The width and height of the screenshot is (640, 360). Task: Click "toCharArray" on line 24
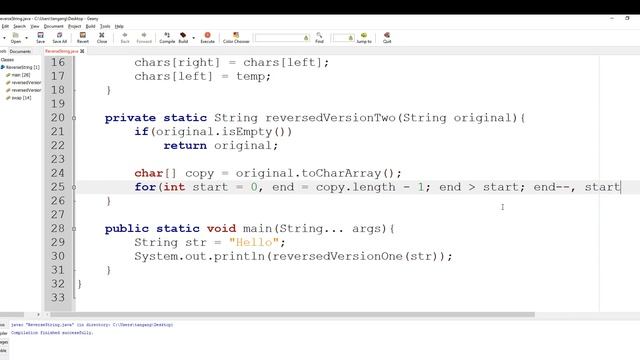tap(341, 173)
